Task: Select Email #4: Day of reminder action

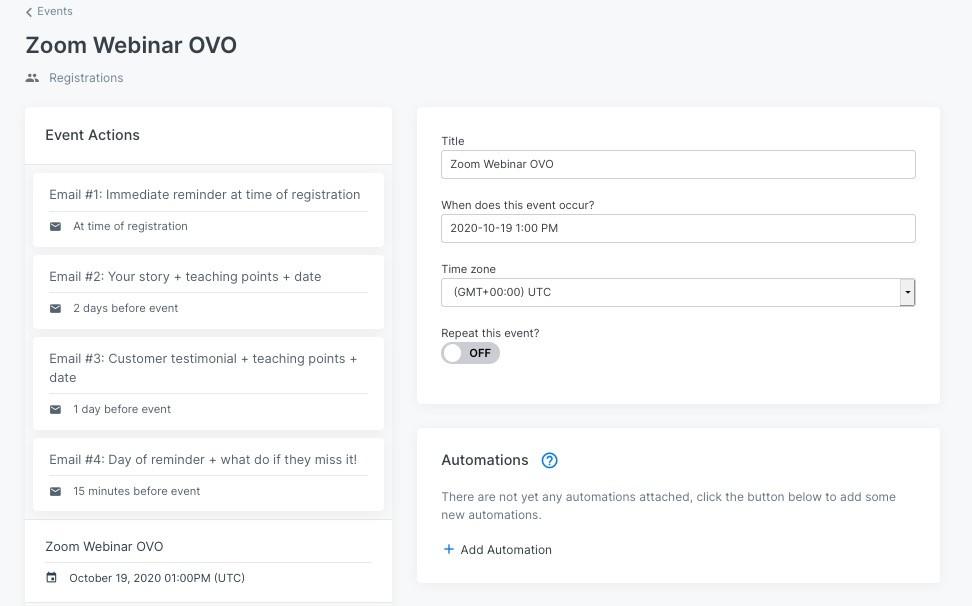Action: [203, 460]
